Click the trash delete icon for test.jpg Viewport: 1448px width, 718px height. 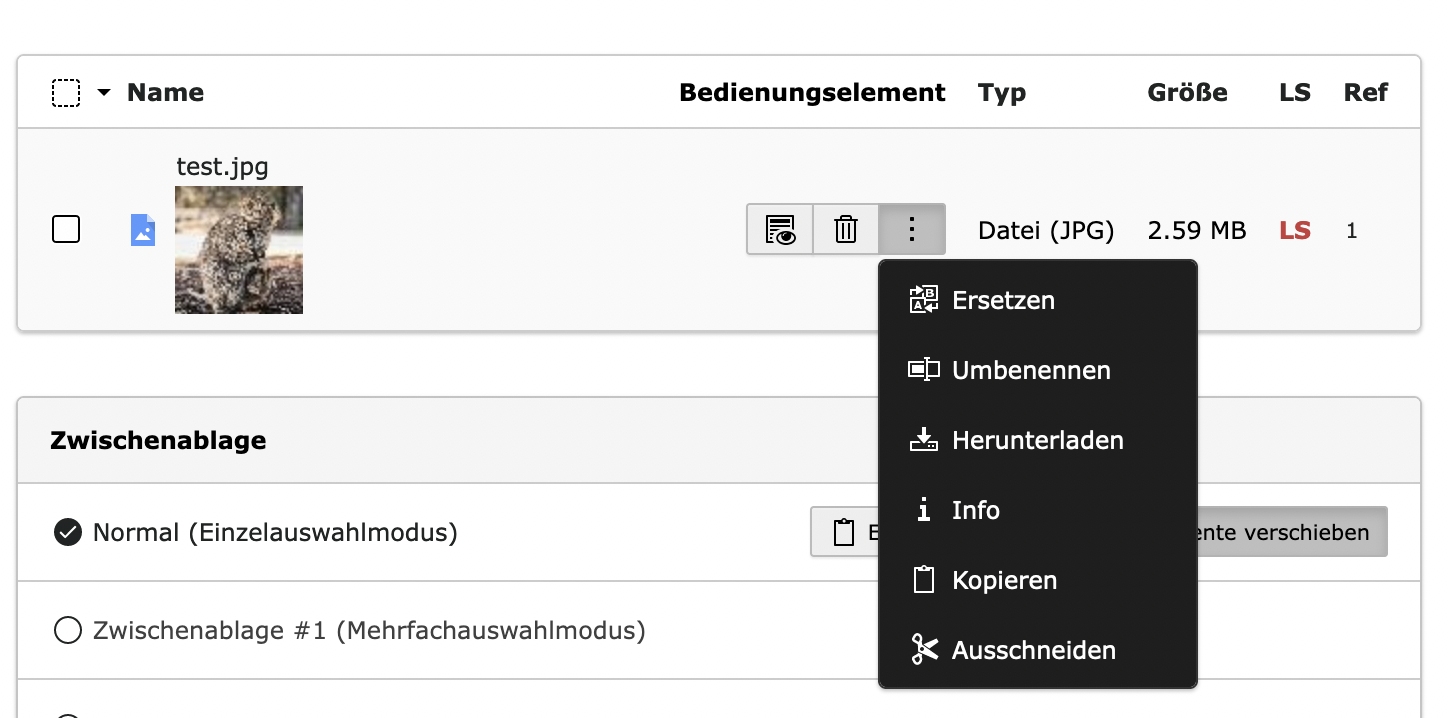(846, 230)
